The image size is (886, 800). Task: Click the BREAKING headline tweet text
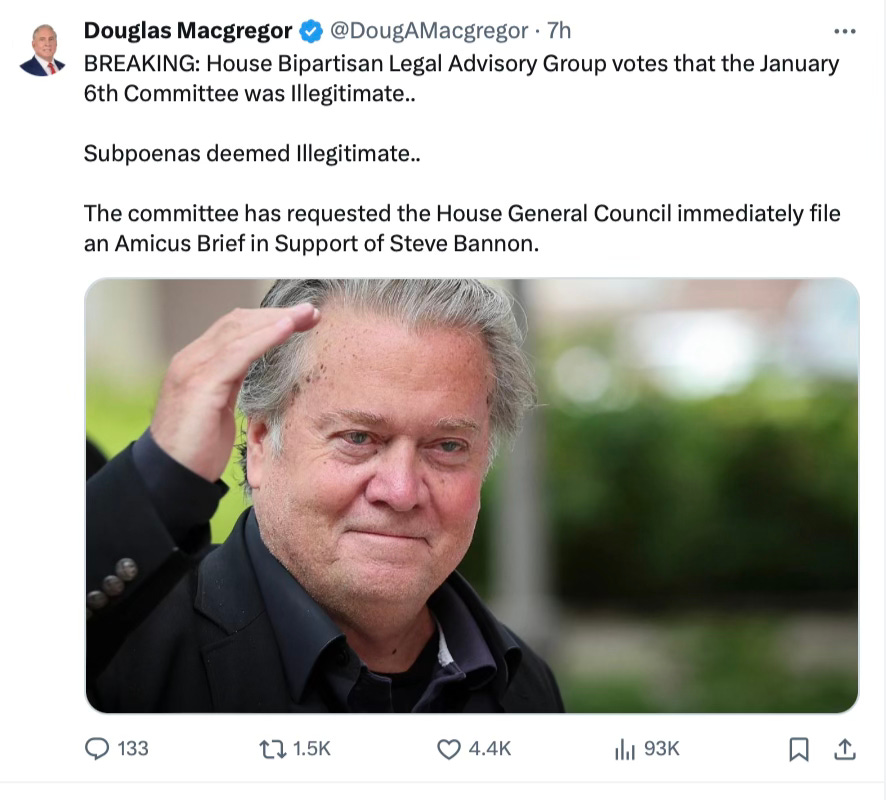point(461,79)
